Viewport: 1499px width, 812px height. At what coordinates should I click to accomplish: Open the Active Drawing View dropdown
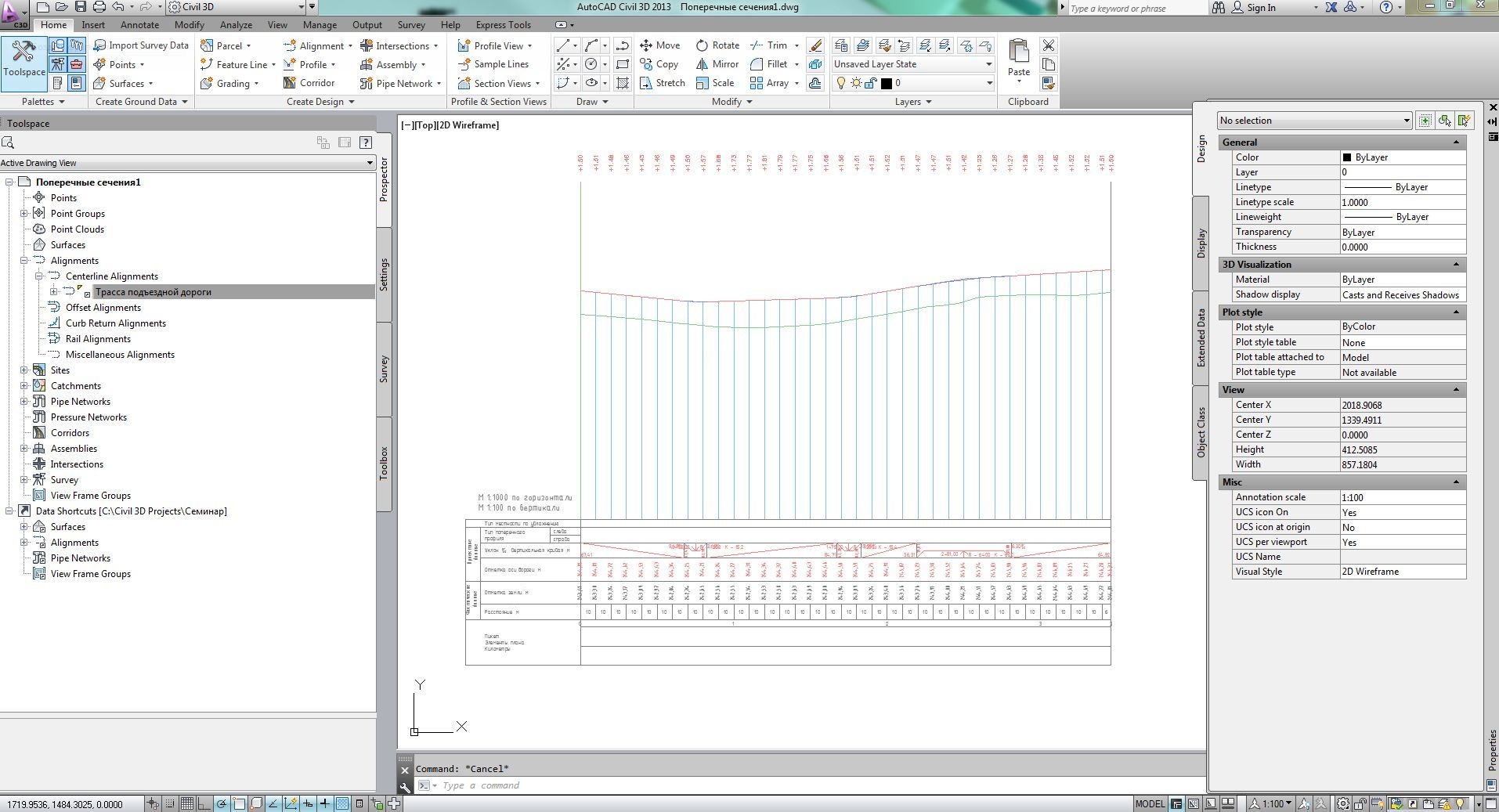[x=187, y=163]
